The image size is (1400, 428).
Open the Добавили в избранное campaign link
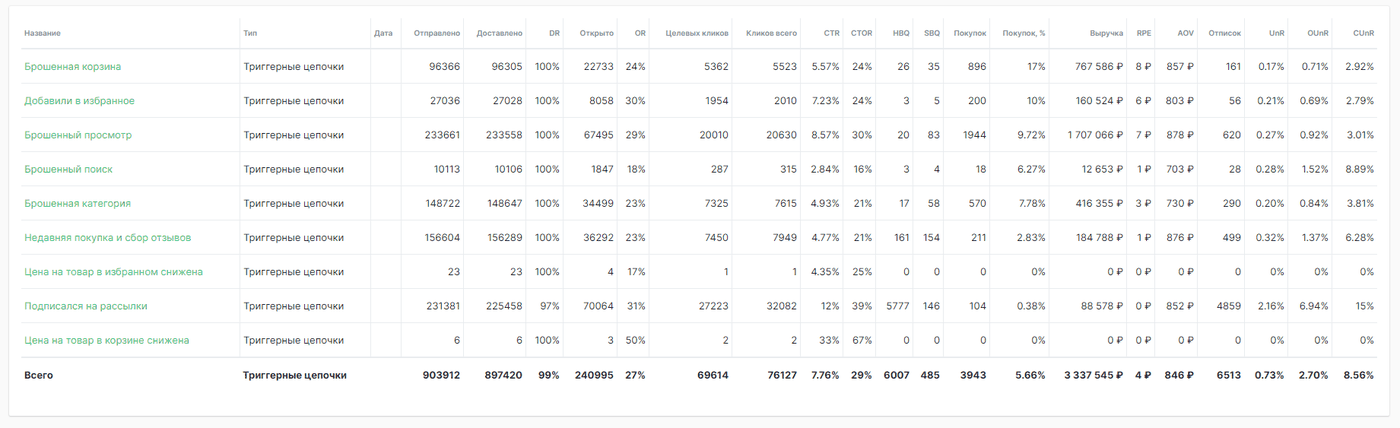pyautogui.click(x=80, y=101)
